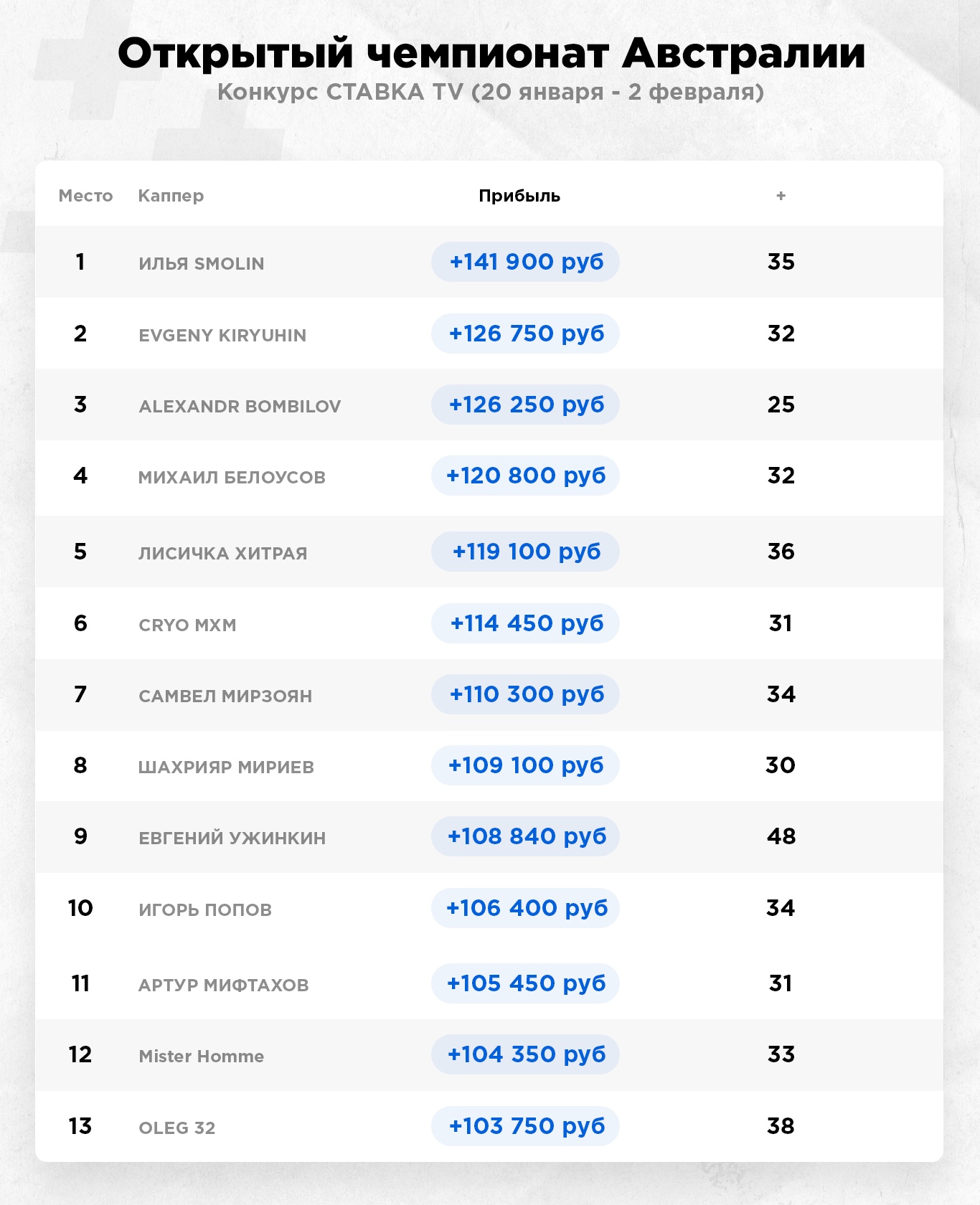Click the +119 100 руб profit badge
This screenshot has width=980, height=1205.
click(525, 552)
